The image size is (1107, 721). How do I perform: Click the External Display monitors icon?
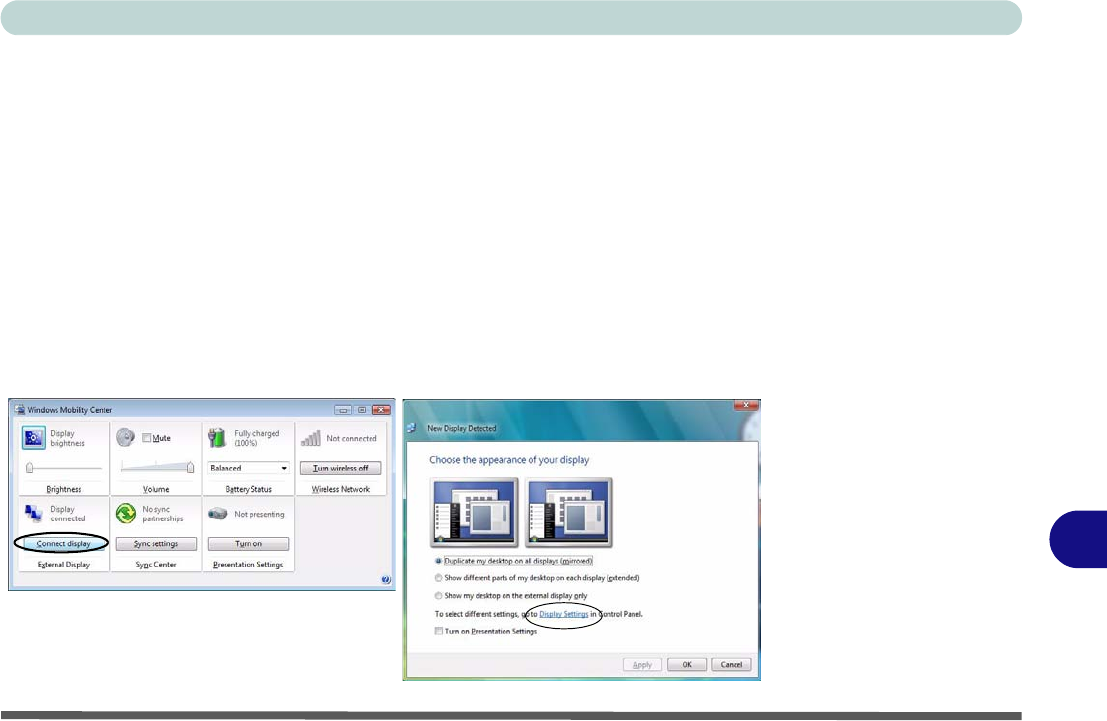click(33, 513)
